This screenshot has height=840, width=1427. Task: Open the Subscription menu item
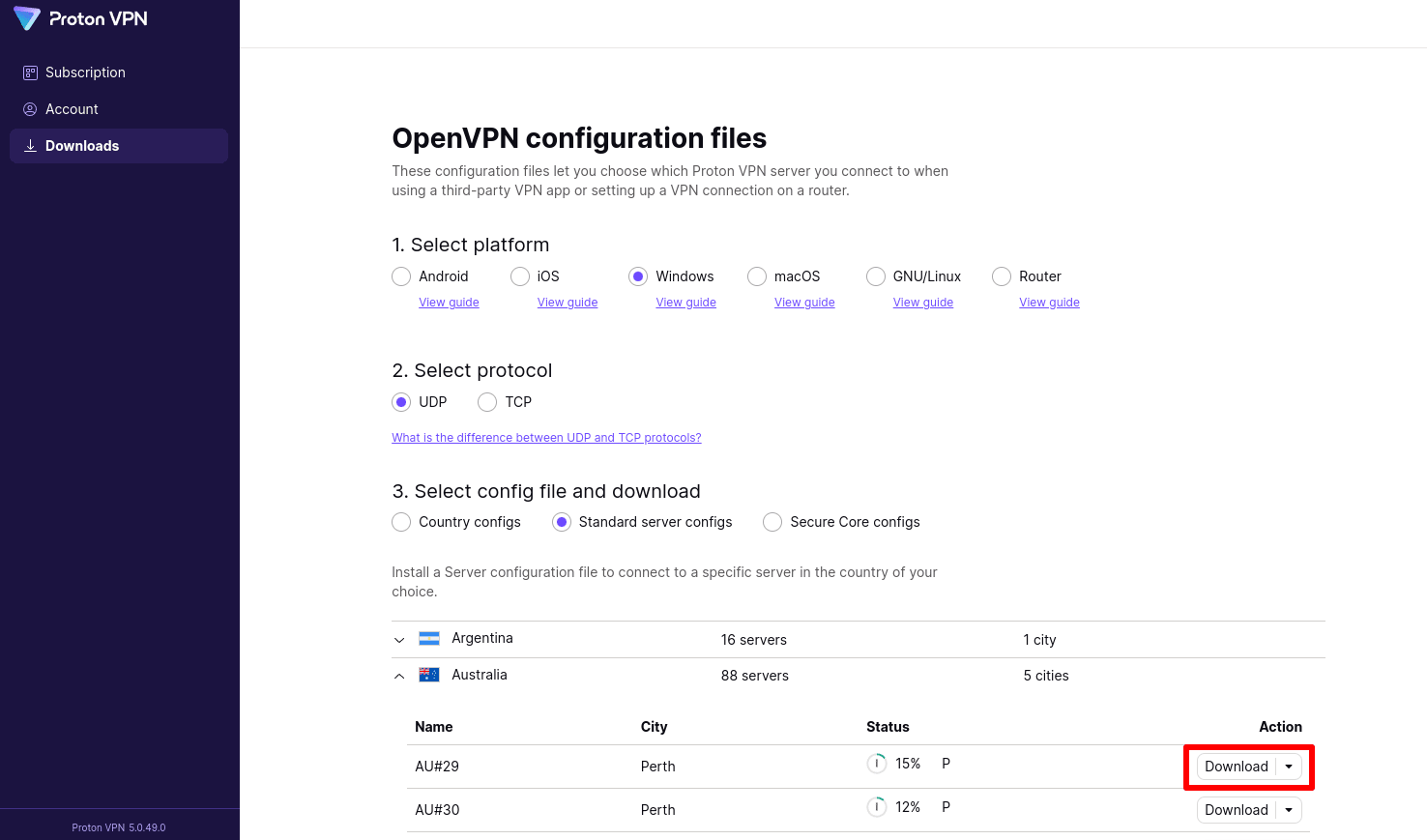click(x=85, y=72)
